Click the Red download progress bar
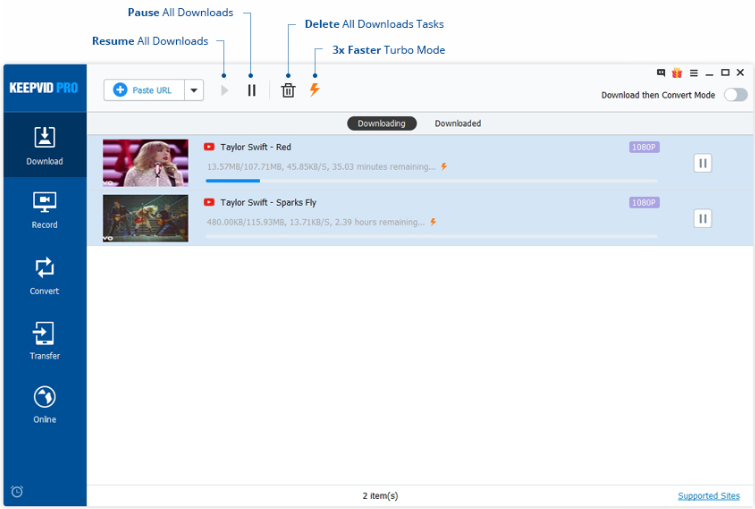The image size is (755, 509). pyautogui.click(x=431, y=181)
